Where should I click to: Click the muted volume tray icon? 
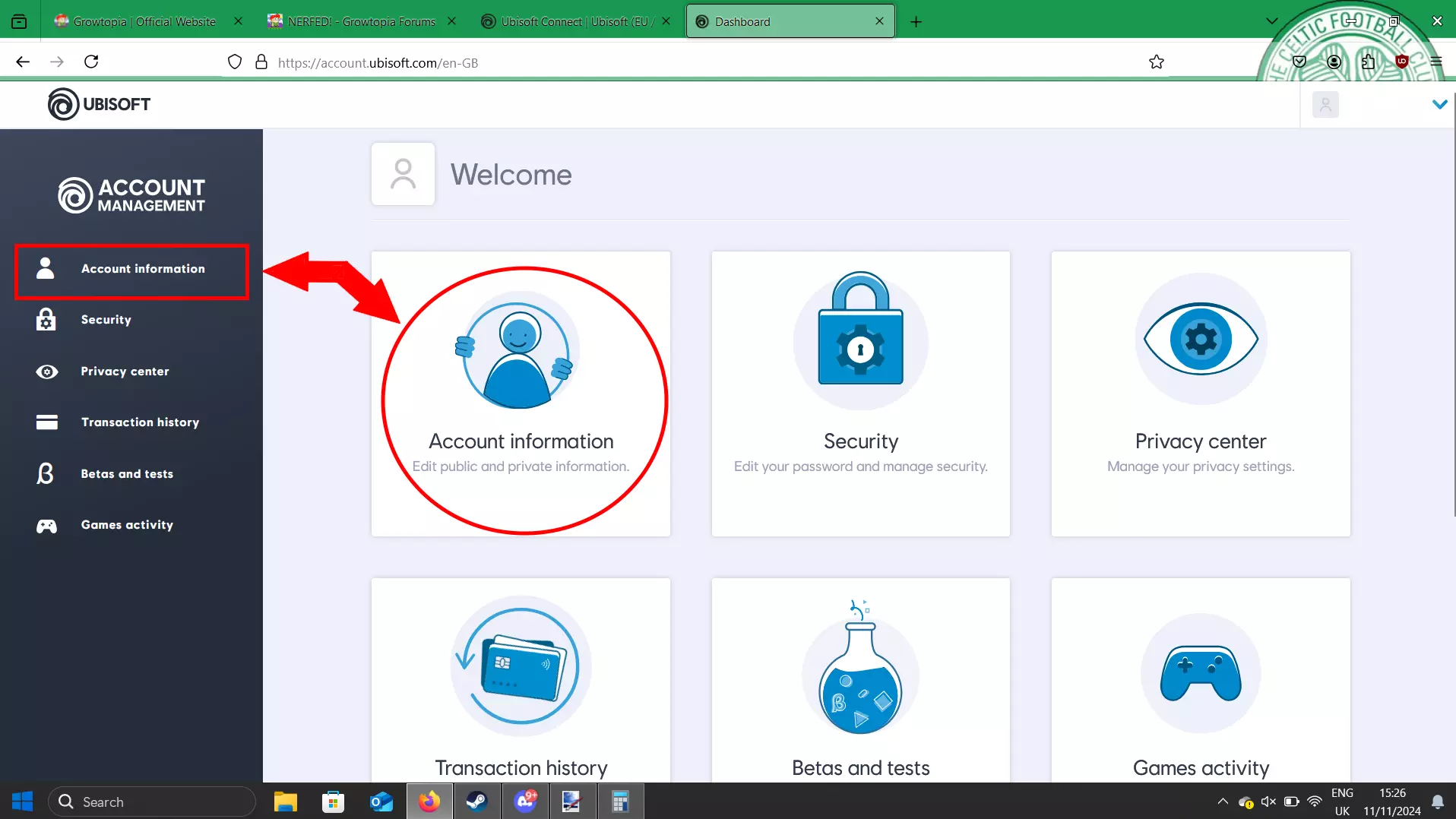1268,802
